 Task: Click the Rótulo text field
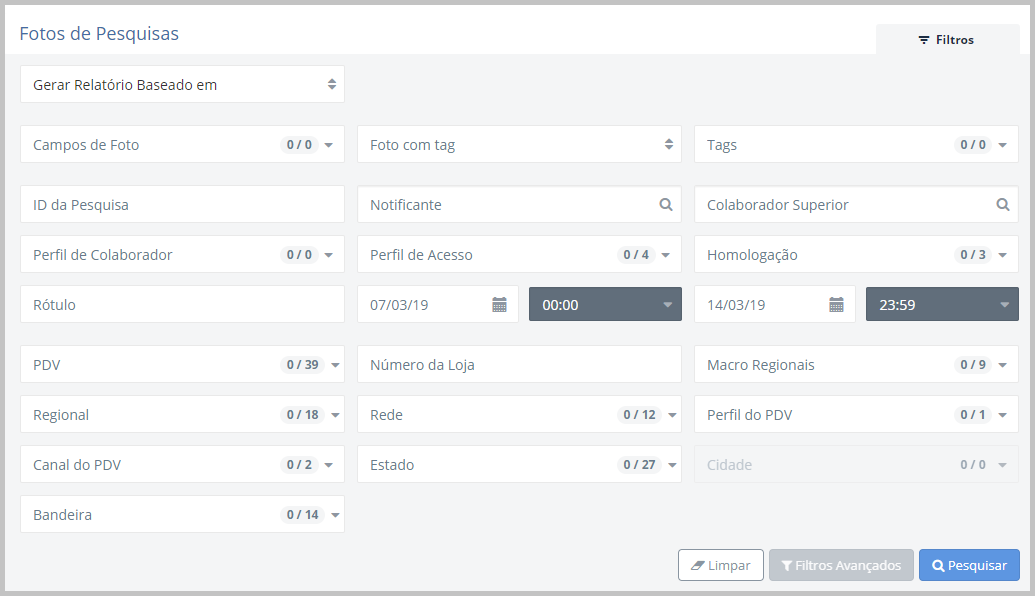coord(182,305)
